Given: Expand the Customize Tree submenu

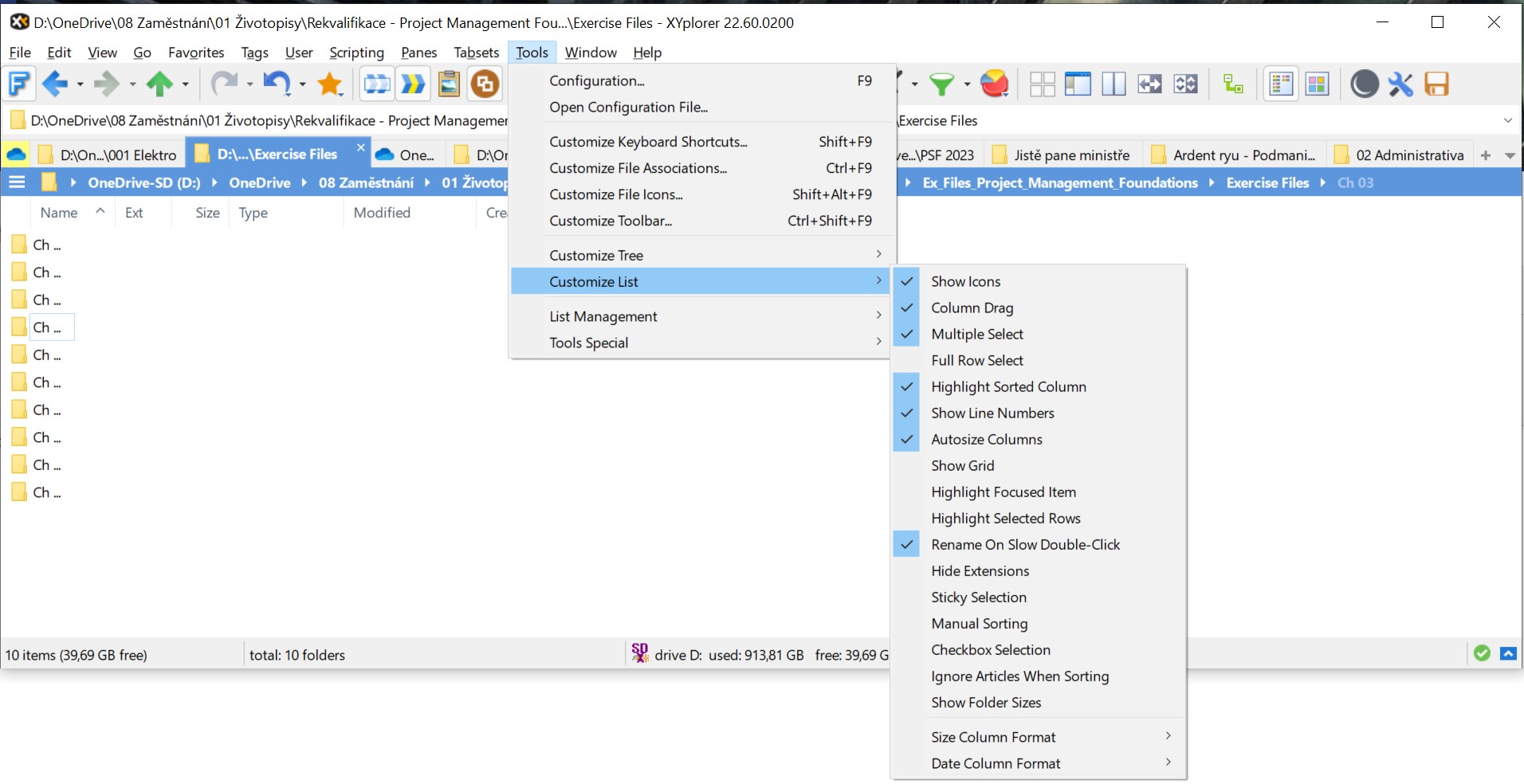Looking at the screenshot, I should (x=596, y=254).
